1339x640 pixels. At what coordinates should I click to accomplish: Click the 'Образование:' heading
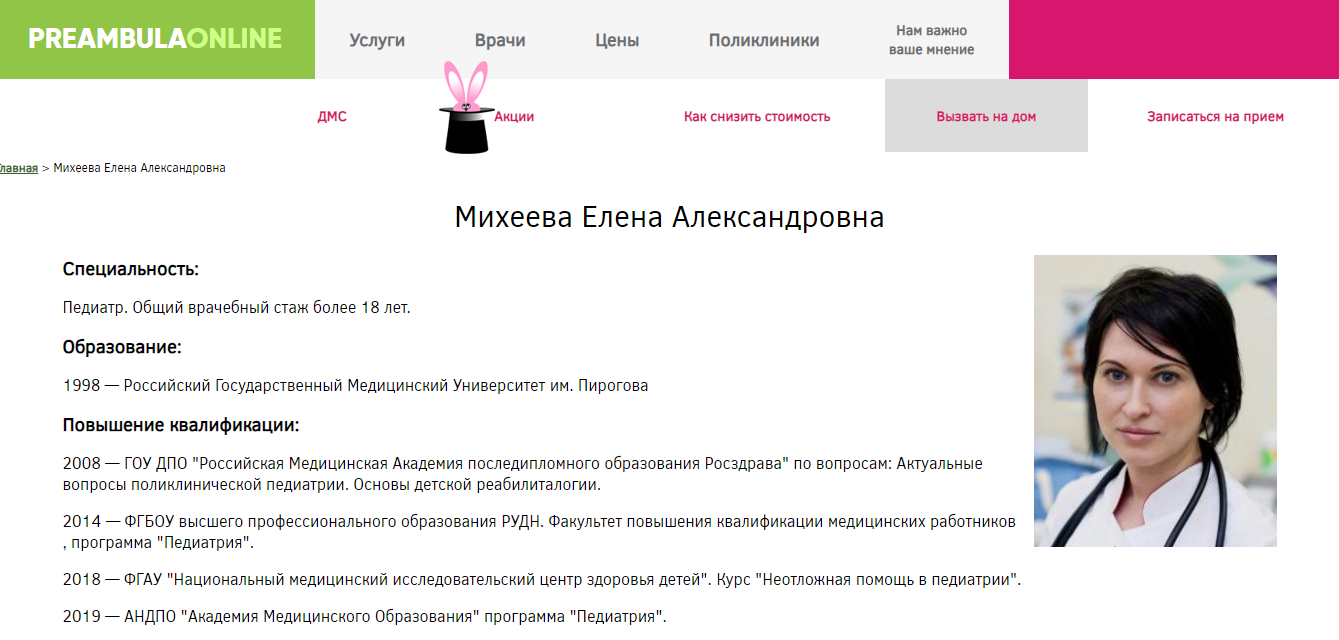click(x=122, y=347)
